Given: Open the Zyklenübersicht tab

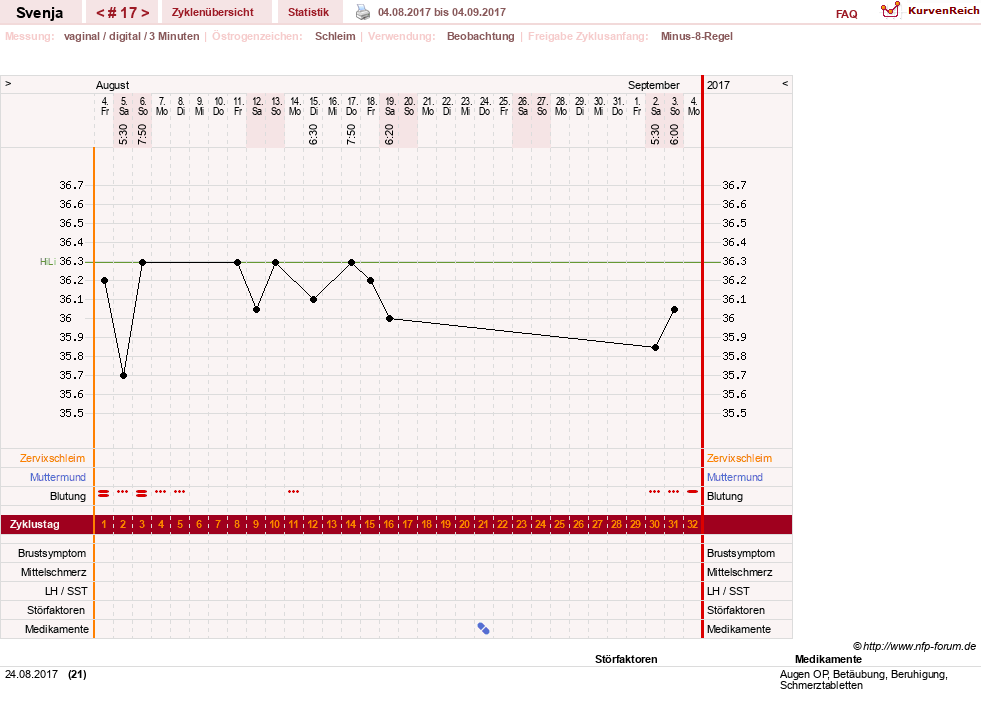Looking at the screenshot, I should (213, 12).
